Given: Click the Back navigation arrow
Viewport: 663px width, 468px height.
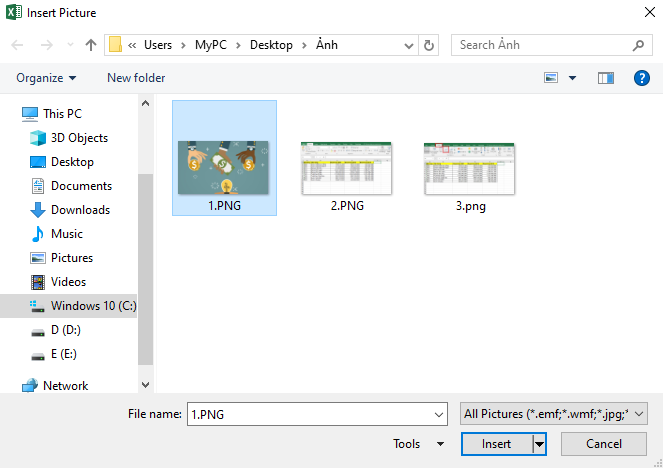Looking at the screenshot, I should (17, 45).
